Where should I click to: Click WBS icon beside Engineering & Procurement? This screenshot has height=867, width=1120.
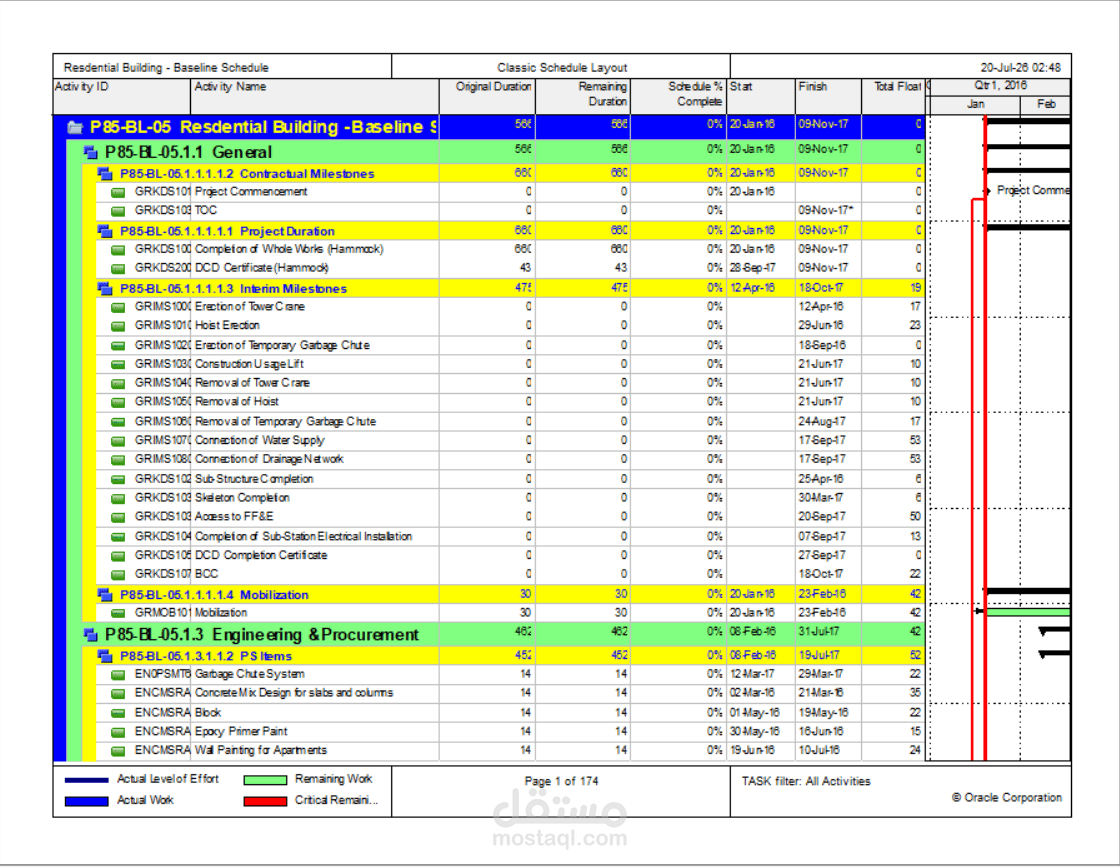[90, 635]
